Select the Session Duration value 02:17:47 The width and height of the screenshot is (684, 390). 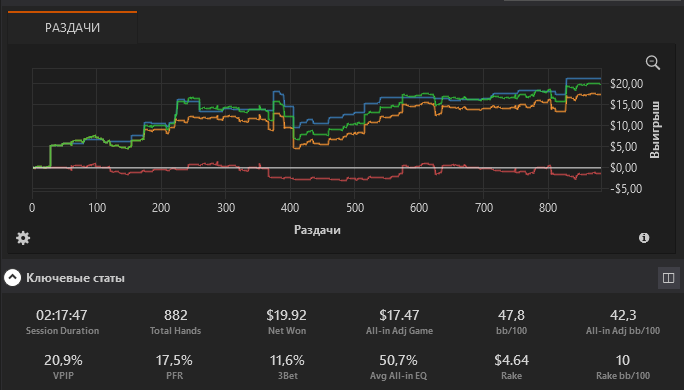[x=62, y=315]
